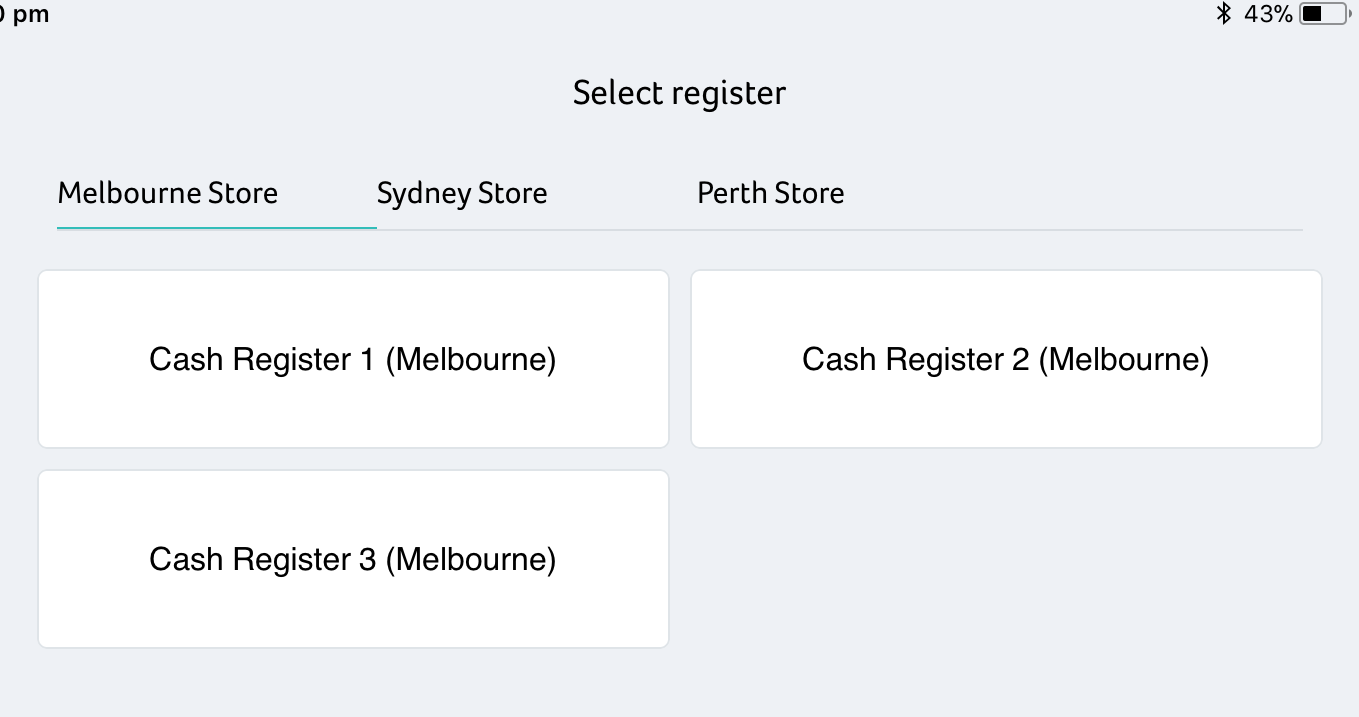
Task: Tap the battery level icon
Action: click(1323, 14)
